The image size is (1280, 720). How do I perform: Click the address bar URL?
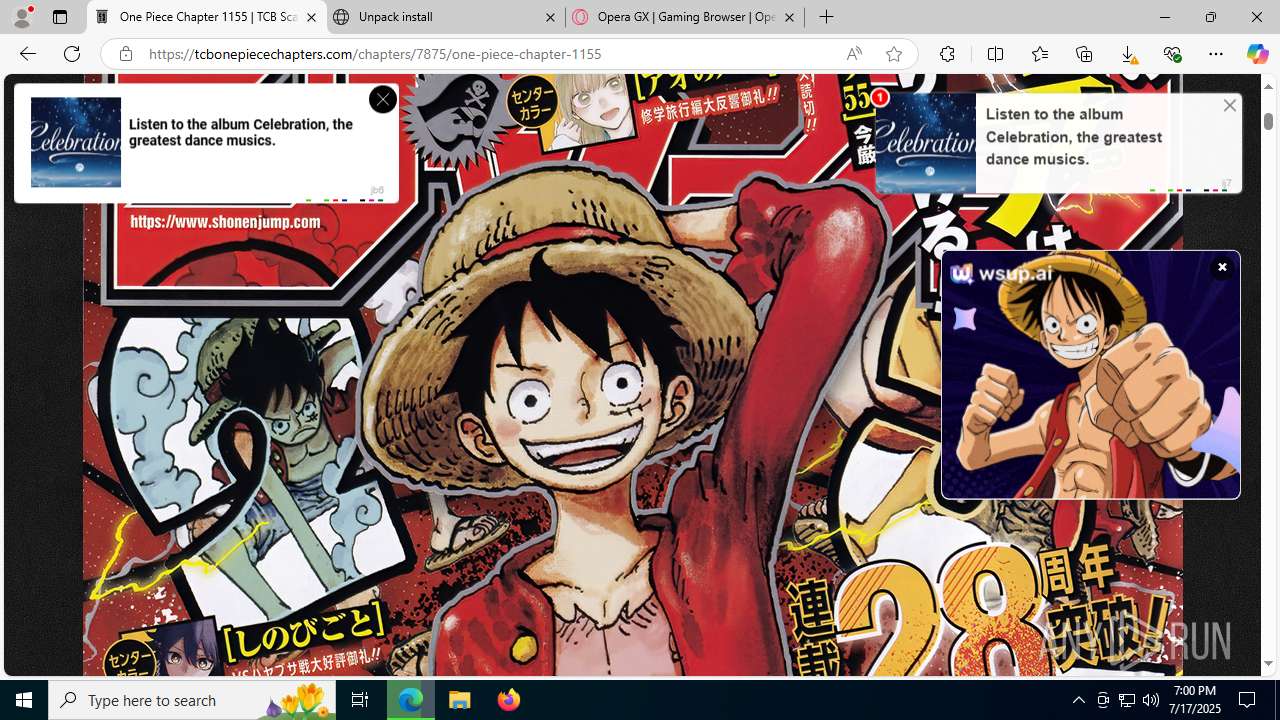(x=375, y=54)
